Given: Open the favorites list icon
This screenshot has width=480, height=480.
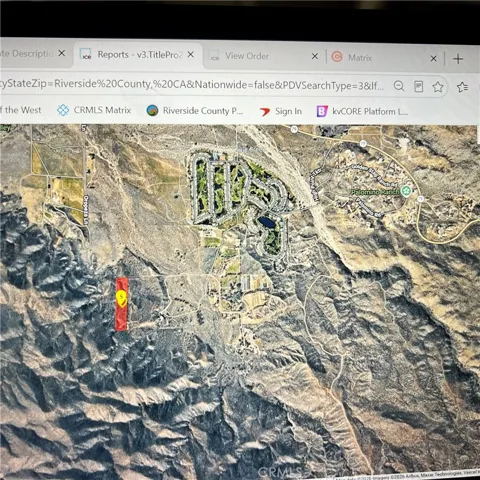Looking at the screenshot, I should click(x=462, y=87).
